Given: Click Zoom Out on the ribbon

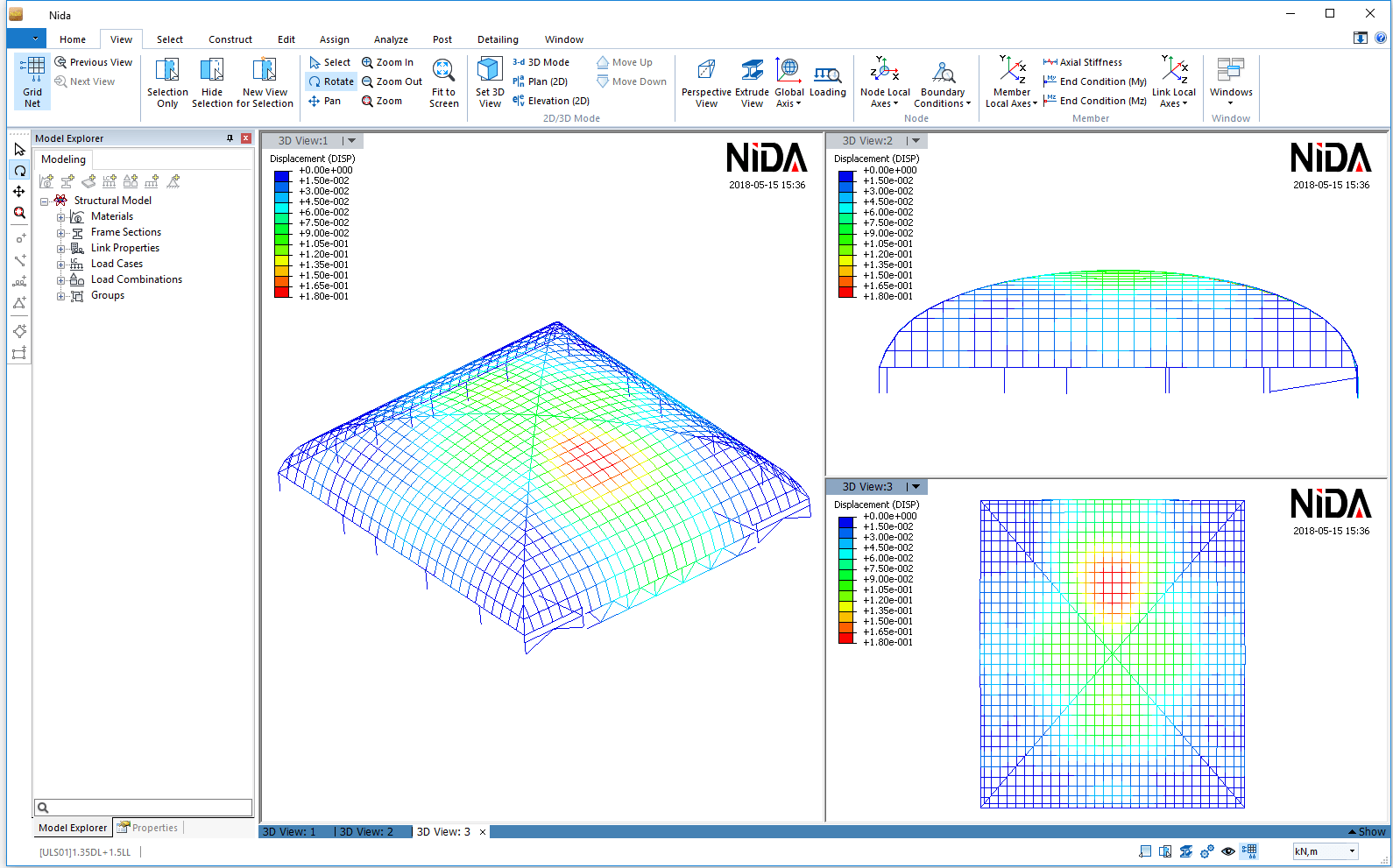Looking at the screenshot, I should point(392,81).
